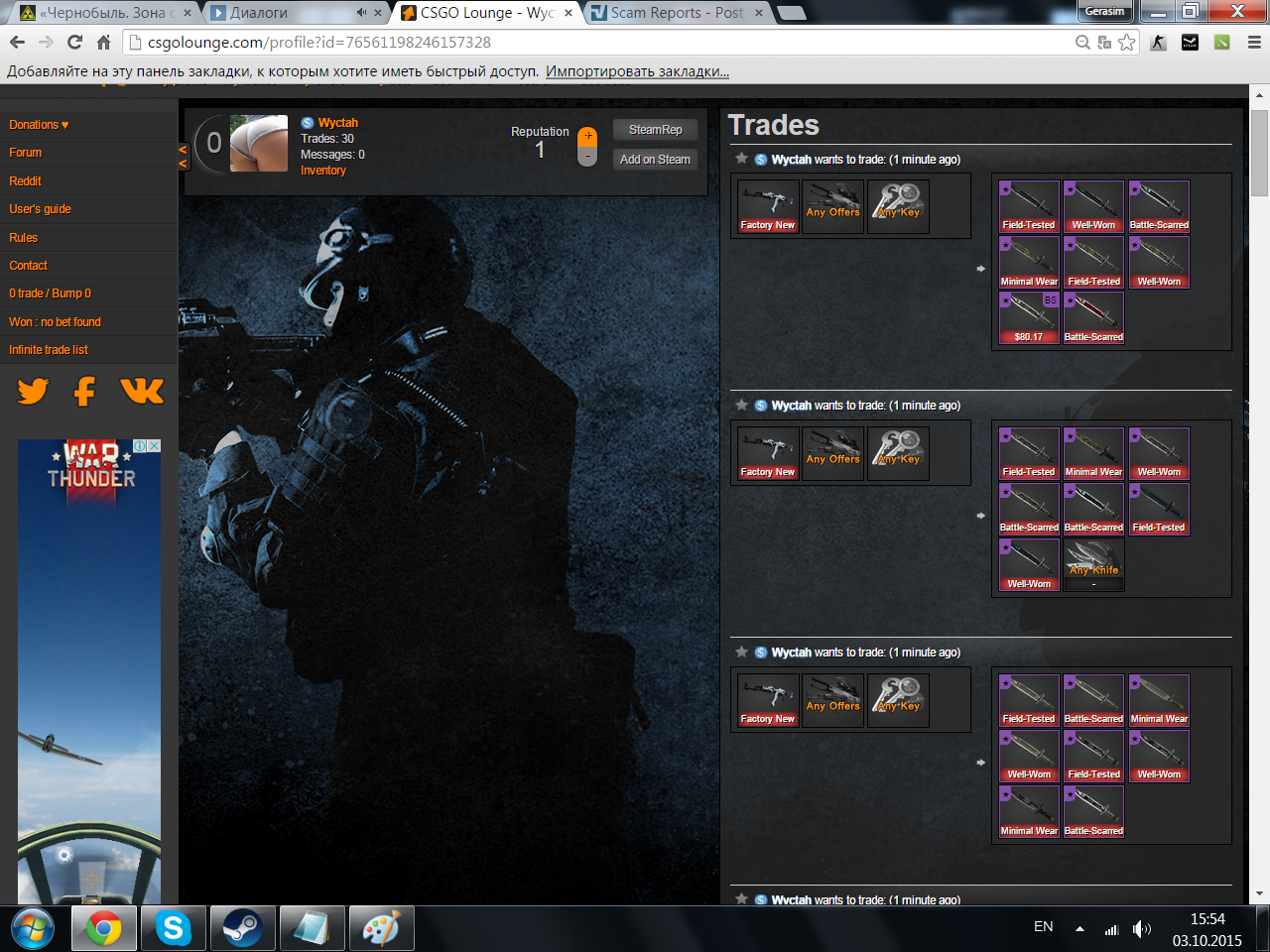
Task: Open the Facebook icon link in the sidebar
Action: pos(85,391)
